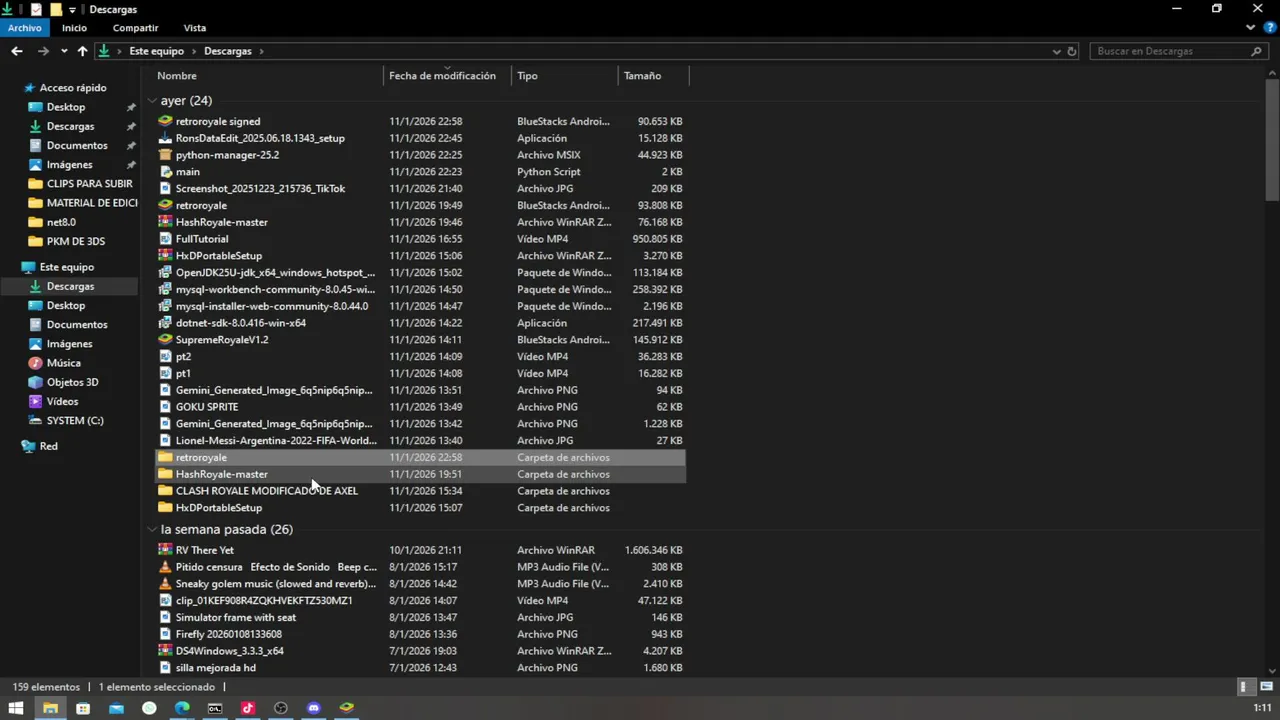Open the Command Prompt taskbar icon
The height and width of the screenshot is (720, 1280).
pos(215,708)
